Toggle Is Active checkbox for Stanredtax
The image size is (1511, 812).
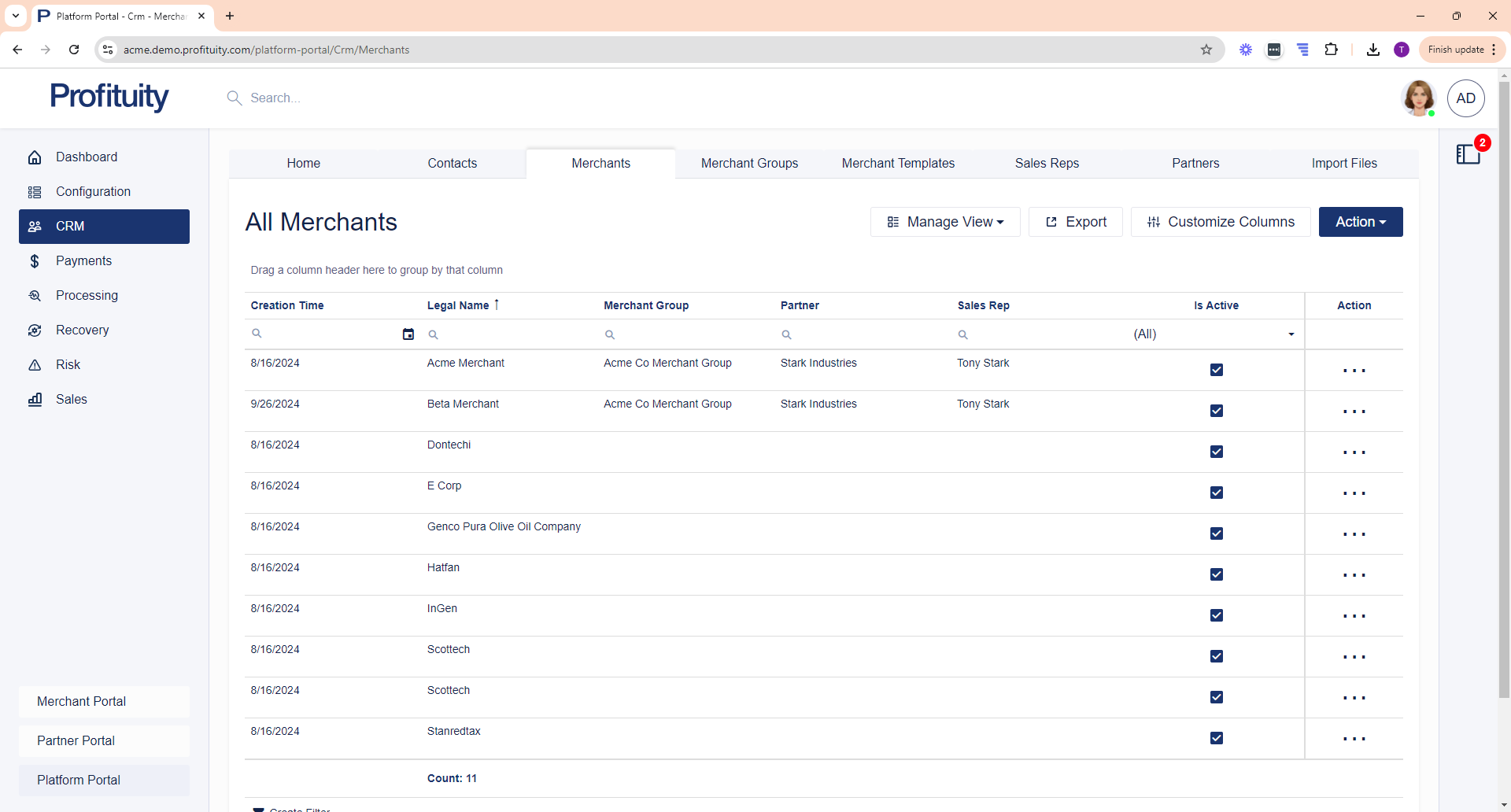coord(1216,738)
